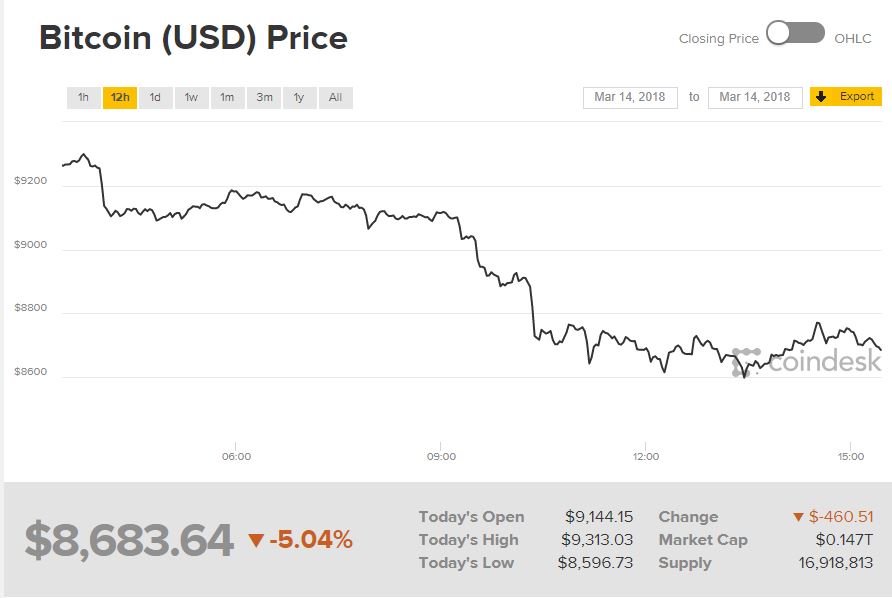892x598 pixels.
Task: Click the coindesk watermark logo
Action: pos(806,361)
